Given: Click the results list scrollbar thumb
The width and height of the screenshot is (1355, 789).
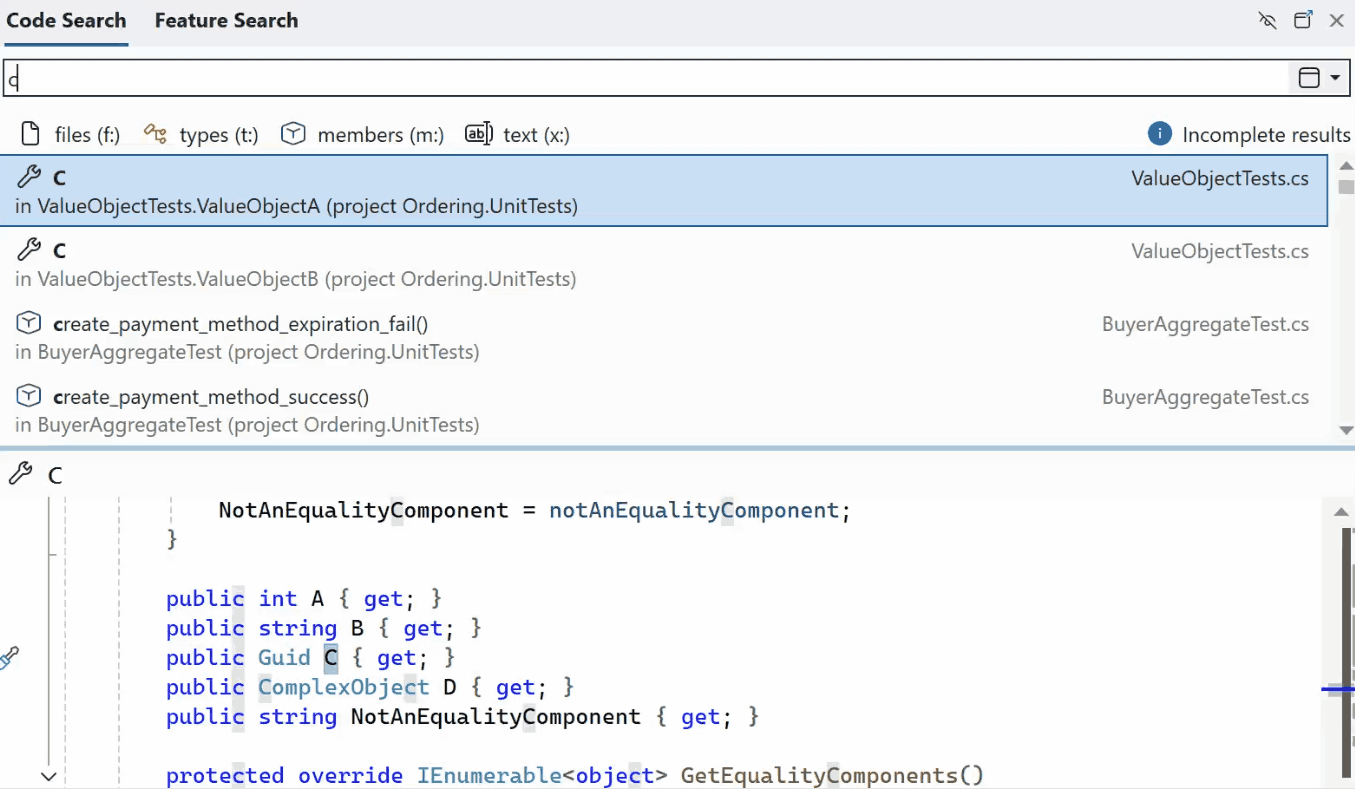Looking at the screenshot, I should [x=1345, y=187].
